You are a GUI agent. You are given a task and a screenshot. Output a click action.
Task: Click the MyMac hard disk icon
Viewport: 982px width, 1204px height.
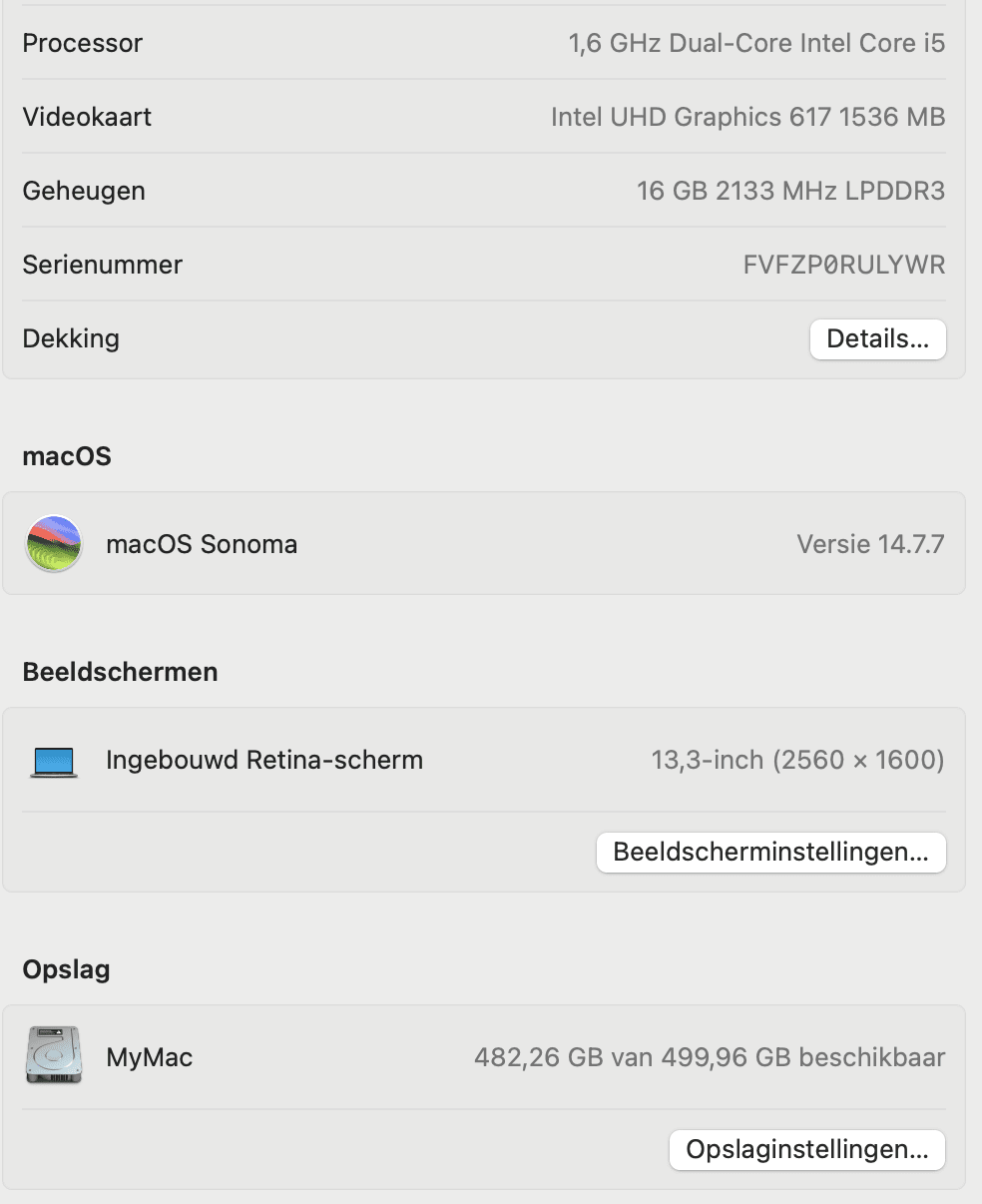pos(54,1056)
